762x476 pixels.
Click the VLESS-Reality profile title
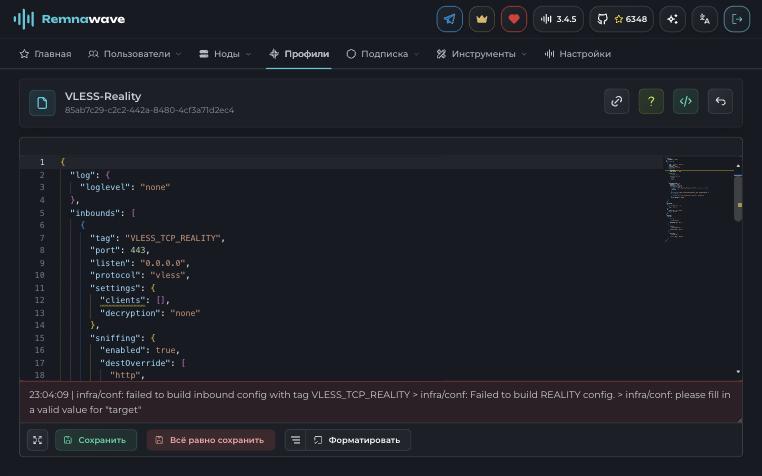(103, 96)
